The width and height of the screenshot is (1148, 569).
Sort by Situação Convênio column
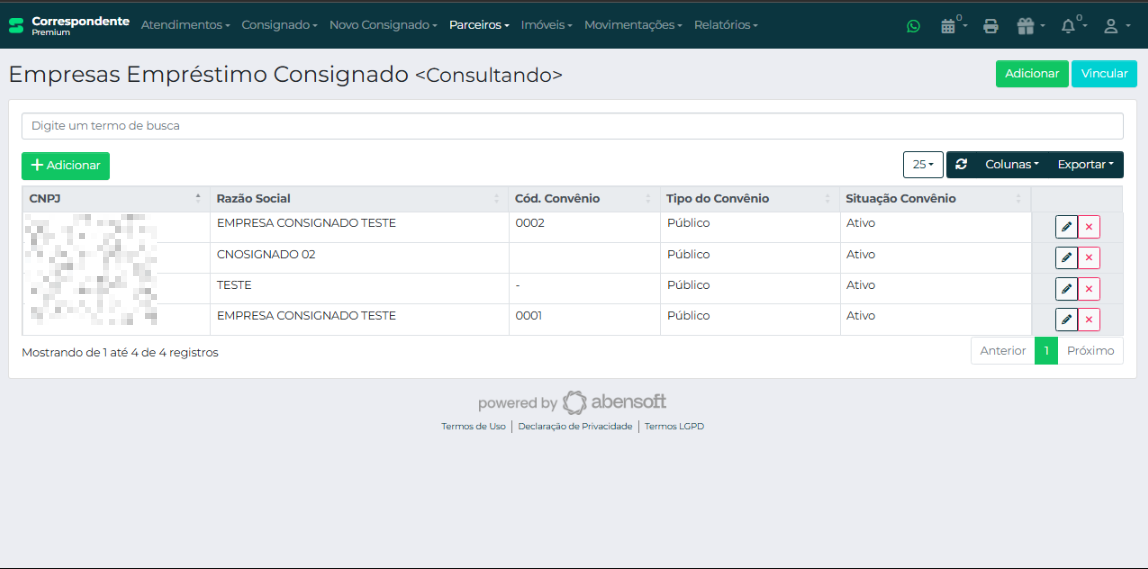(x=935, y=198)
